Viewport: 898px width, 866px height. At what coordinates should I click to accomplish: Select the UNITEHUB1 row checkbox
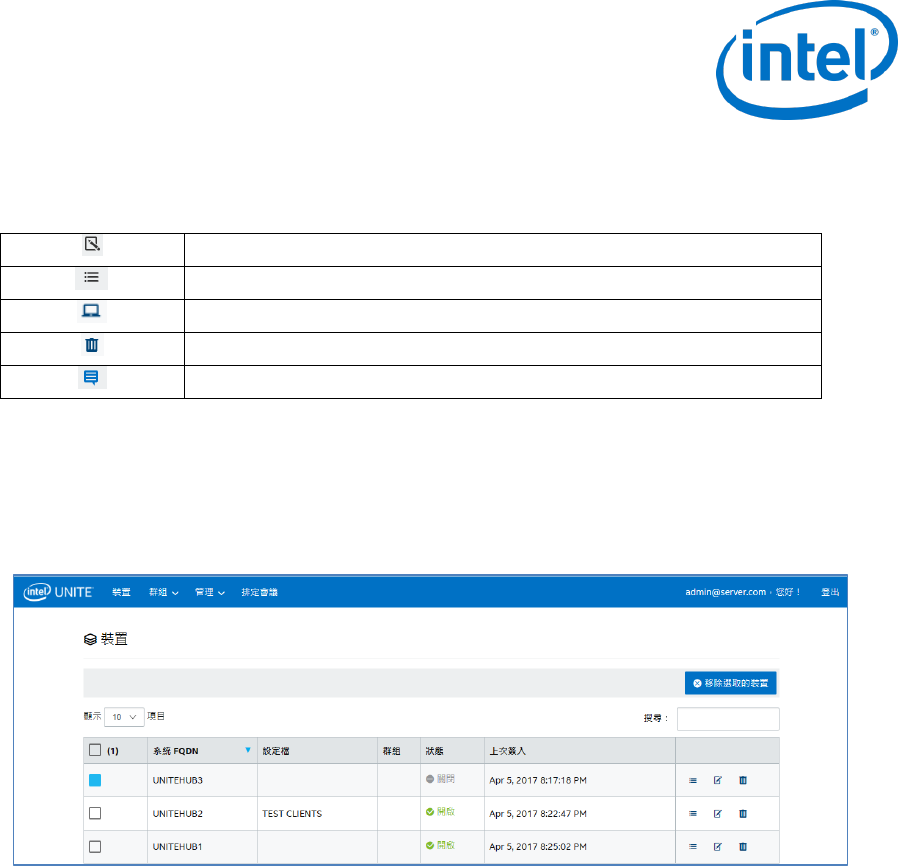click(96, 846)
